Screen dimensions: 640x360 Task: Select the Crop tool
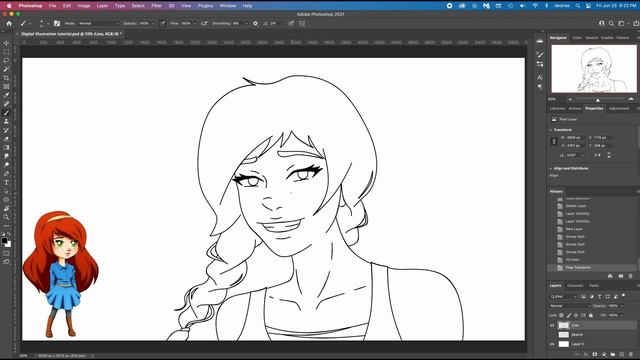pyautogui.click(x=6, y=78)
